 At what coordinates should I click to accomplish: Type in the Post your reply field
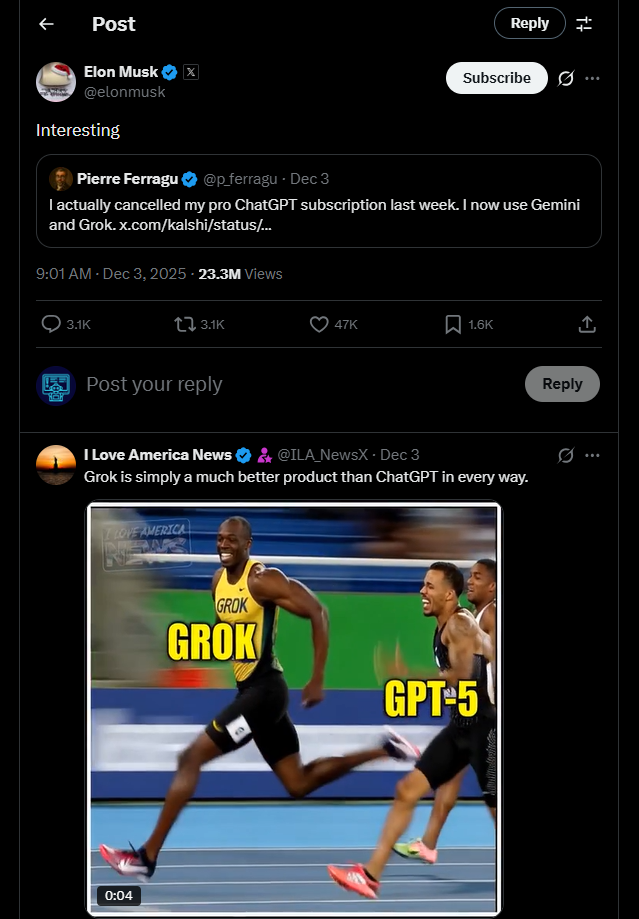290,384
